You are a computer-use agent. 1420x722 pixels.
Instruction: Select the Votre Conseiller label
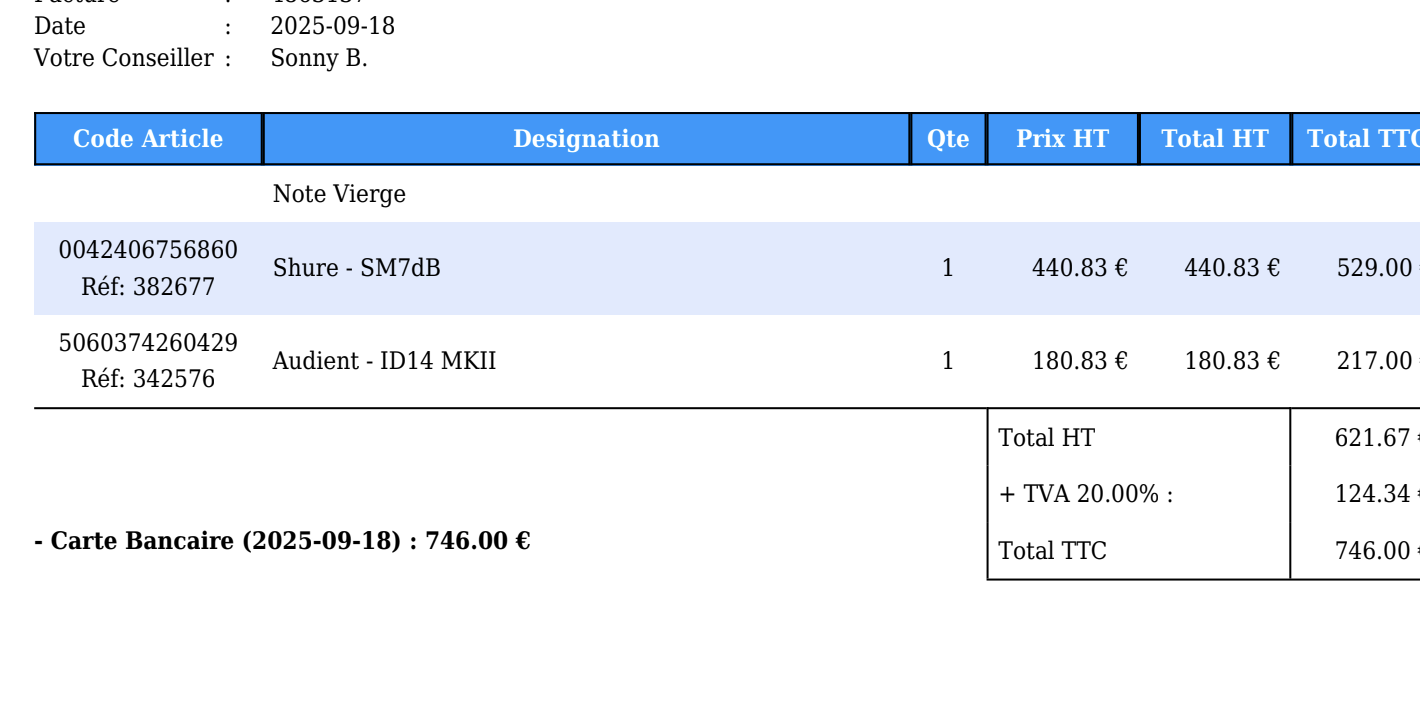tap(124, 58)
